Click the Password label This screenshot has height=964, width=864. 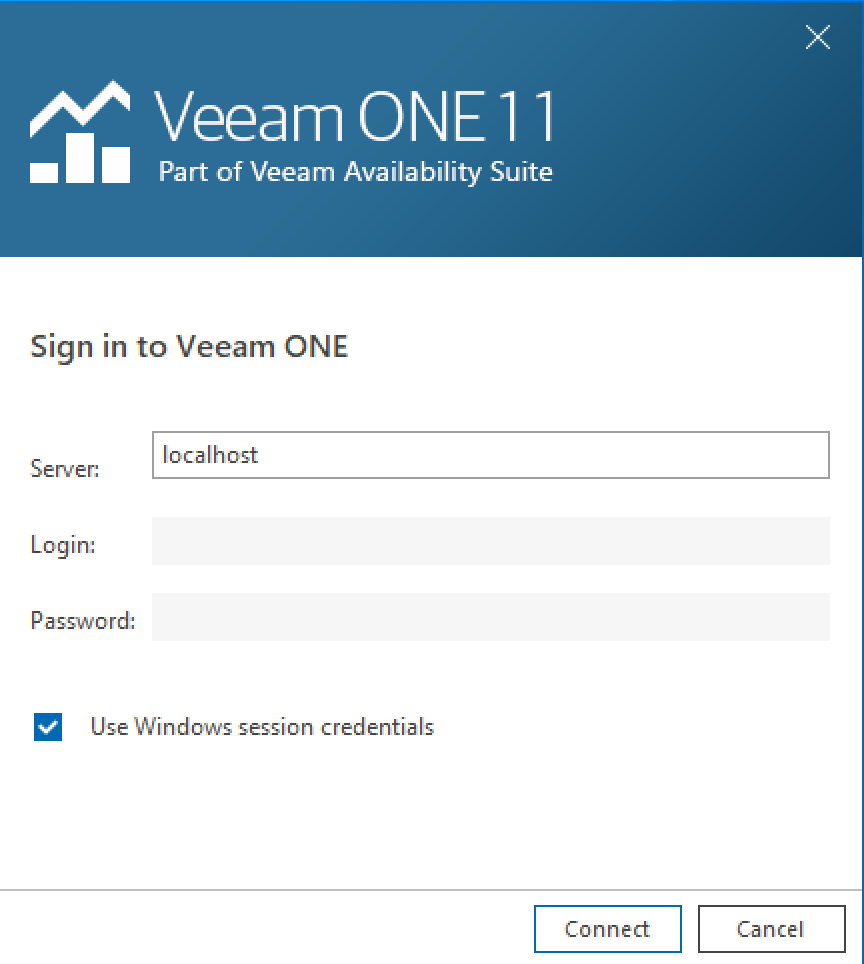point(82,621)
